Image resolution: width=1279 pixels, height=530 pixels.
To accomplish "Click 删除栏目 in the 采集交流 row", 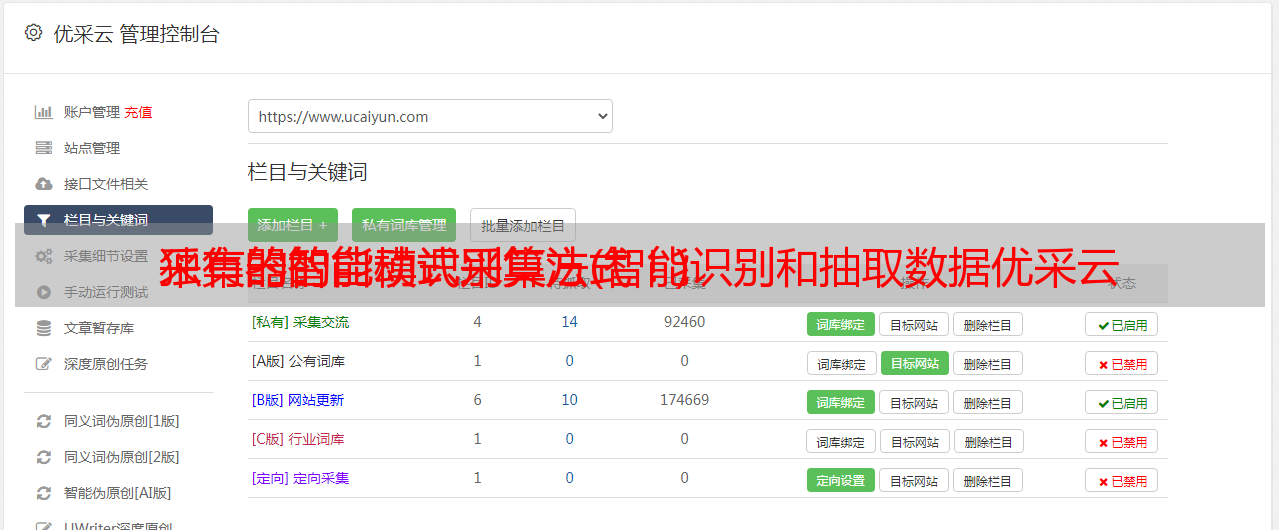I will pos(988,324).
